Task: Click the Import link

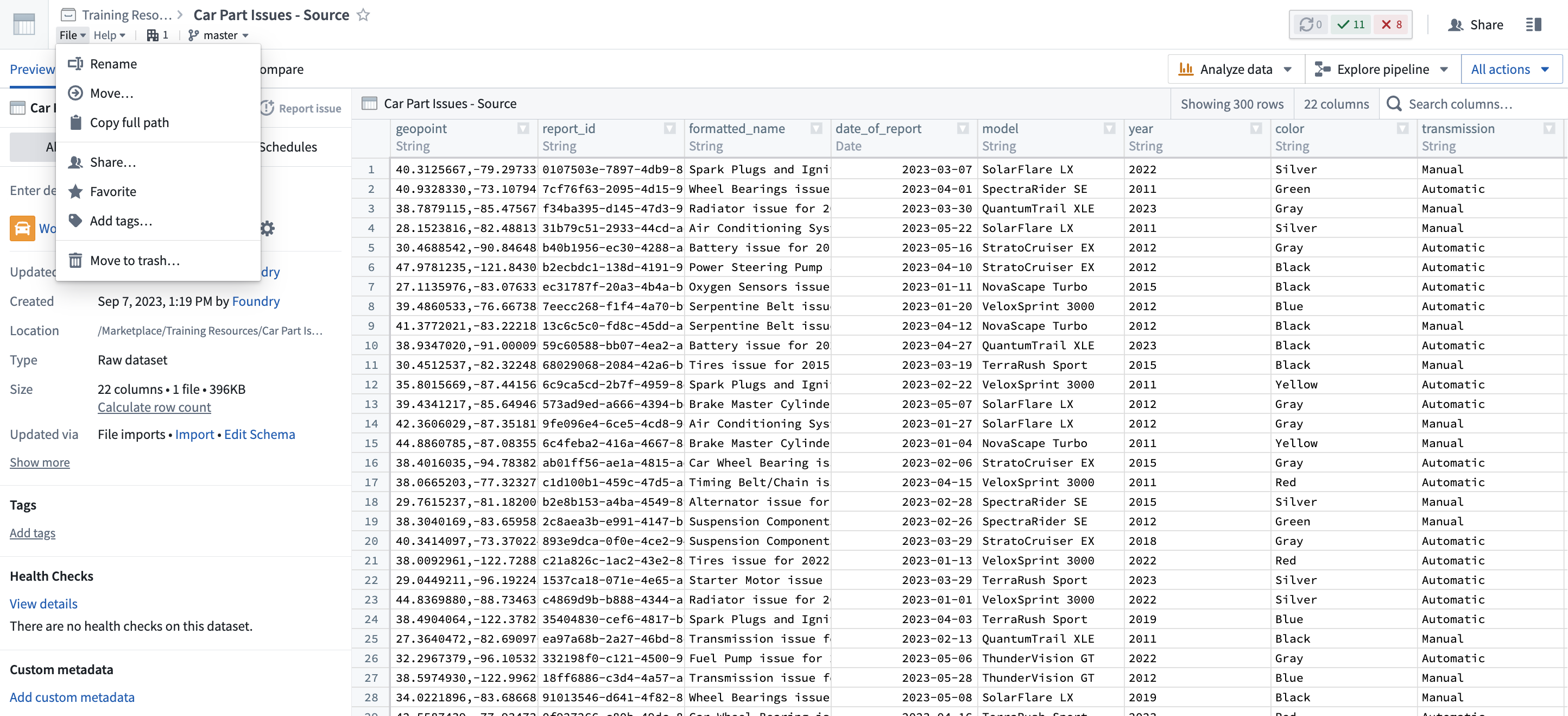Action: 194,434
